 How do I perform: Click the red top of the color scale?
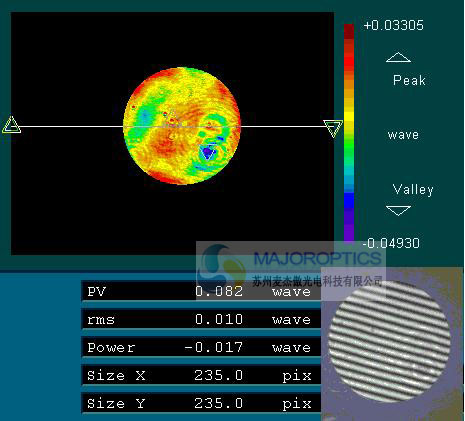pos(349,32)
